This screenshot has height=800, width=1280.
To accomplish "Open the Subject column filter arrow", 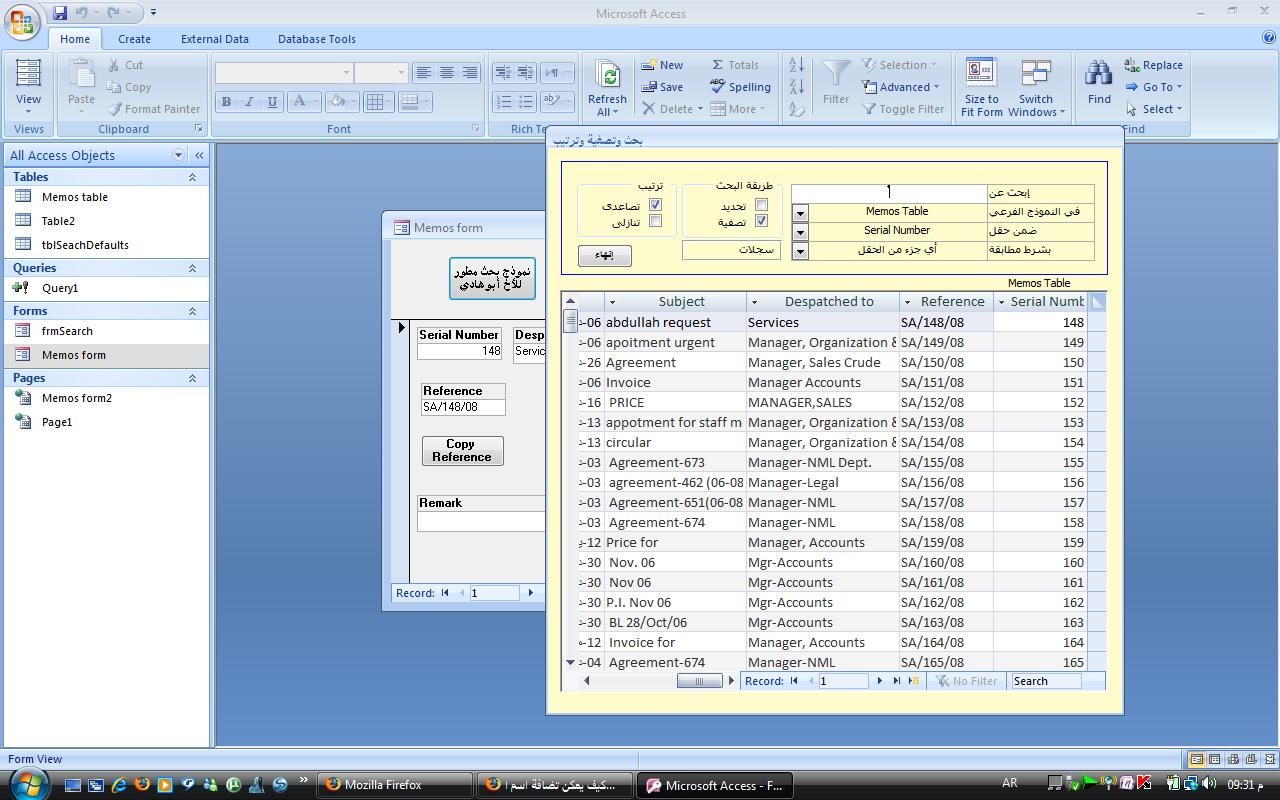I will (612, 302).
